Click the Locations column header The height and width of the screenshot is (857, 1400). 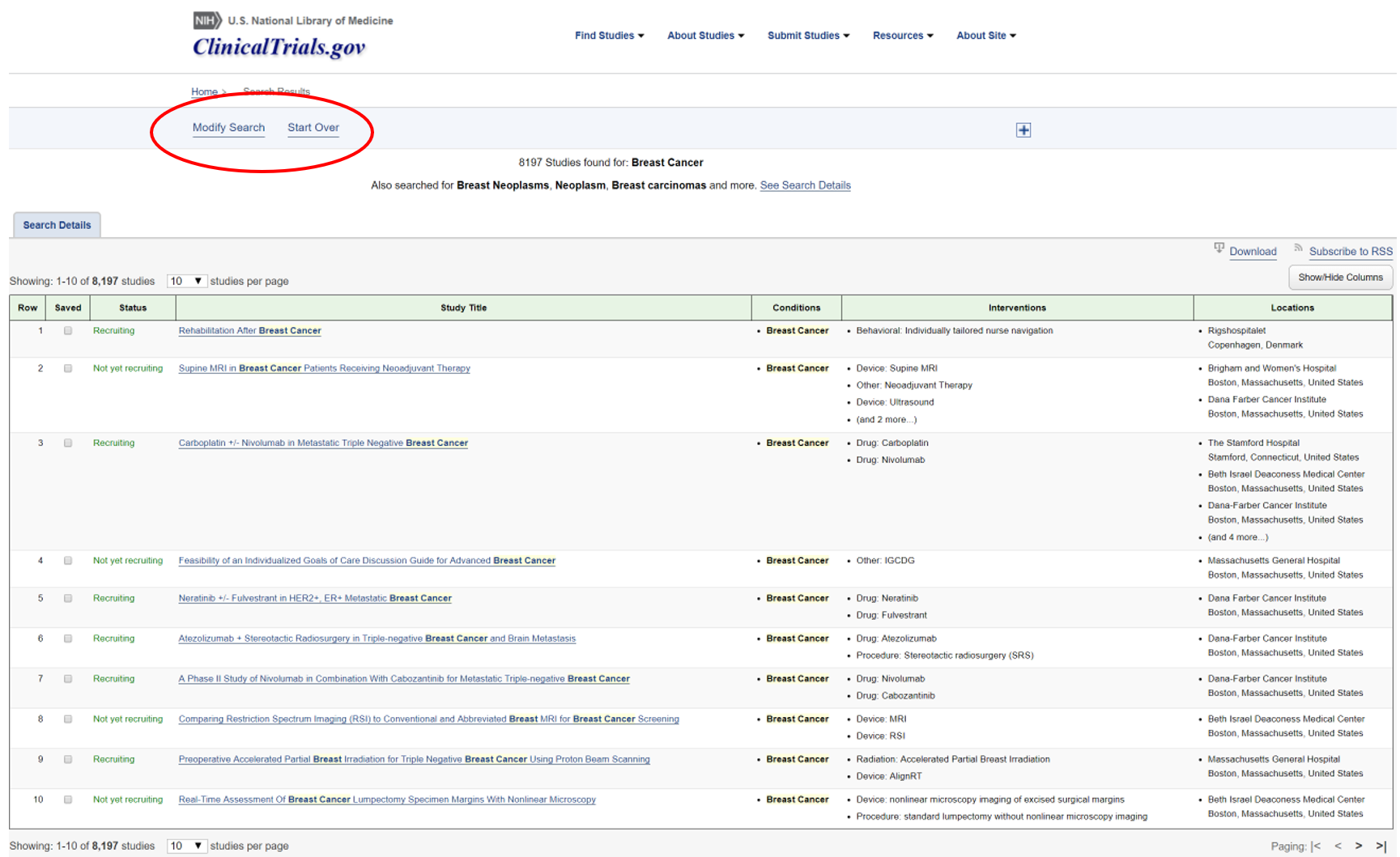(1292, 308)
